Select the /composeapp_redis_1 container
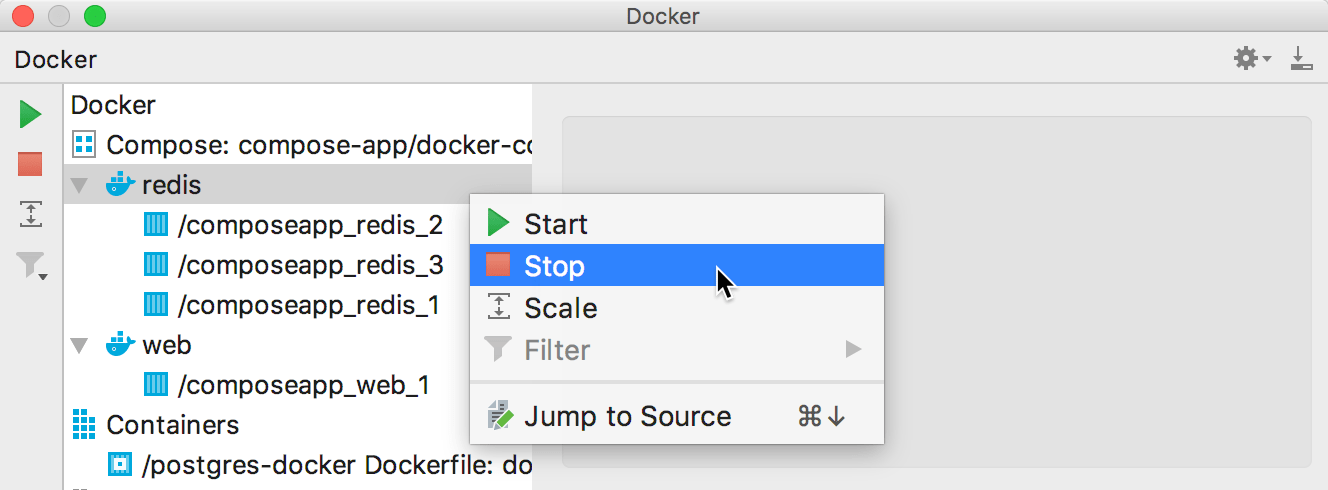 pos(307,305)
